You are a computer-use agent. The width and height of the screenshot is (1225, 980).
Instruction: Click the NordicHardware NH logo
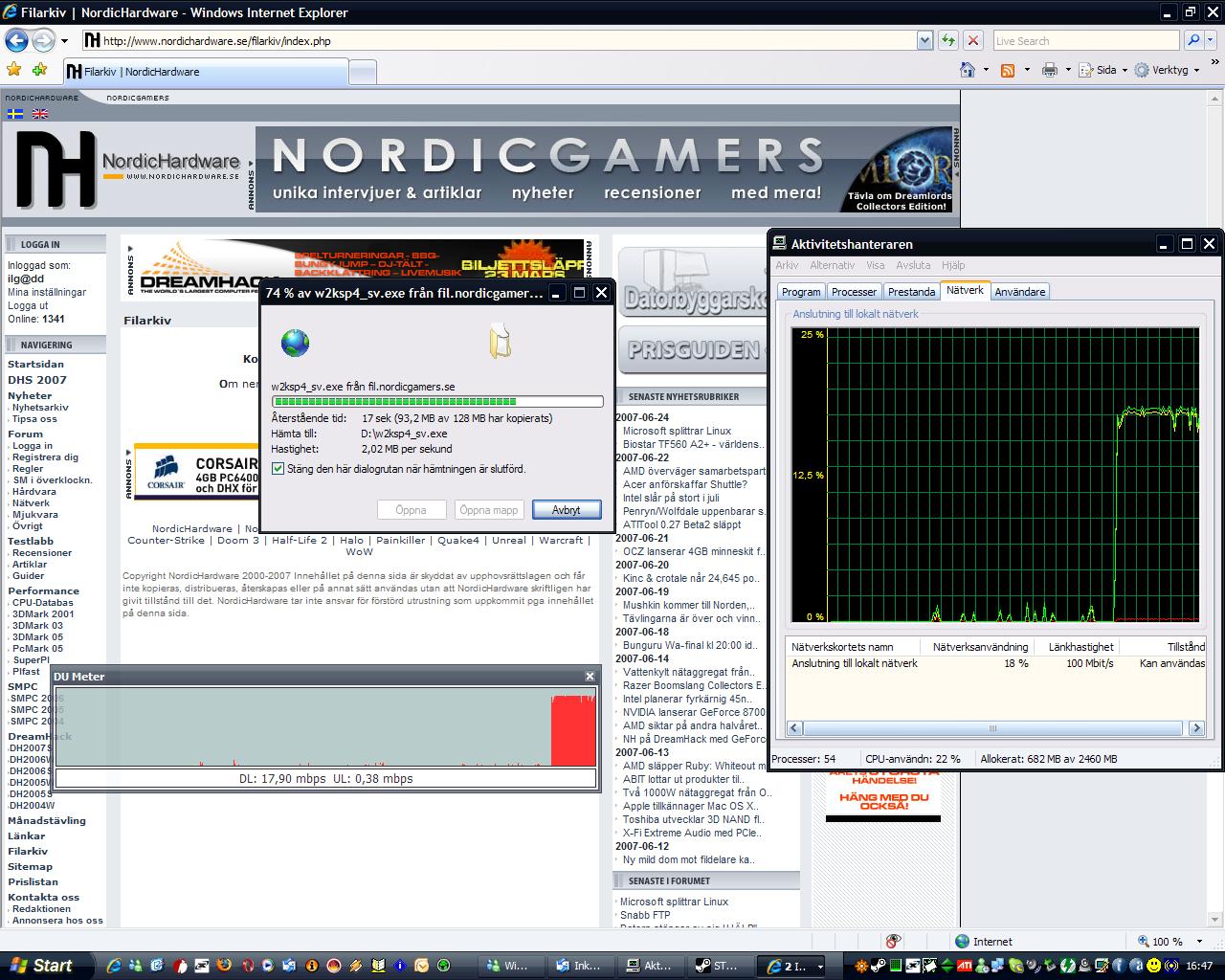[x=56, y=168]
